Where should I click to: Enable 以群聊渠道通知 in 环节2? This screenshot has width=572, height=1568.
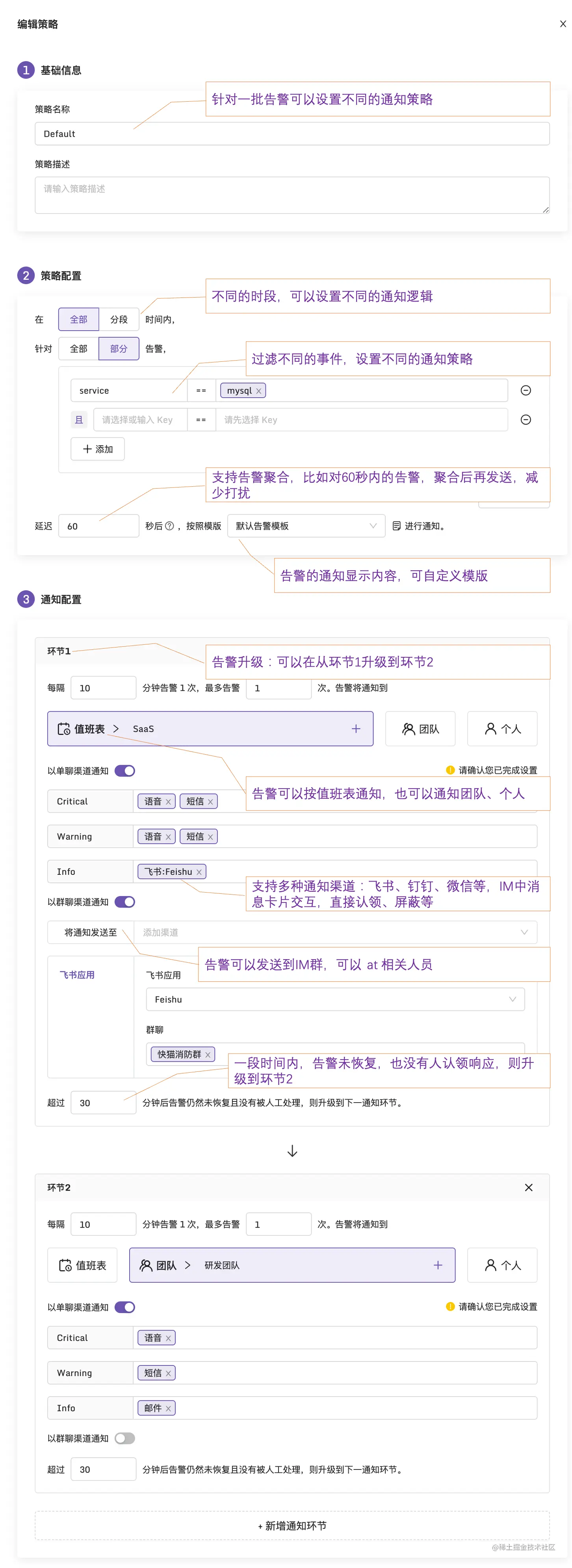coord(125,1438)
